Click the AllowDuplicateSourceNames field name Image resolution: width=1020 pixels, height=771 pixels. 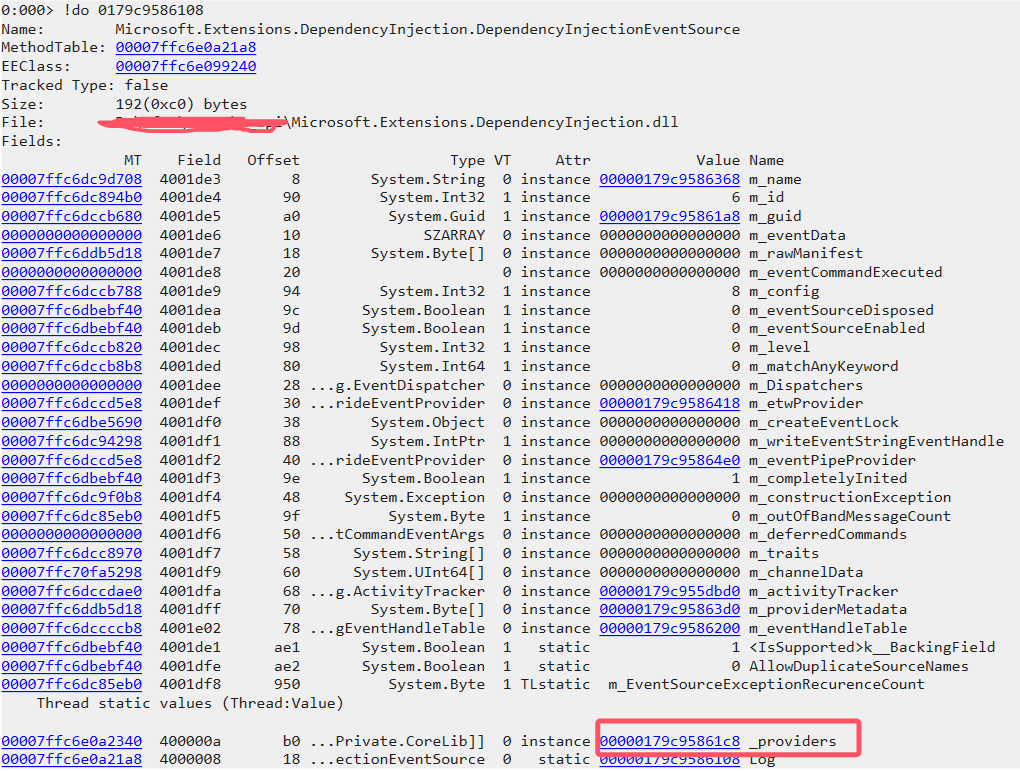[858, 666]
